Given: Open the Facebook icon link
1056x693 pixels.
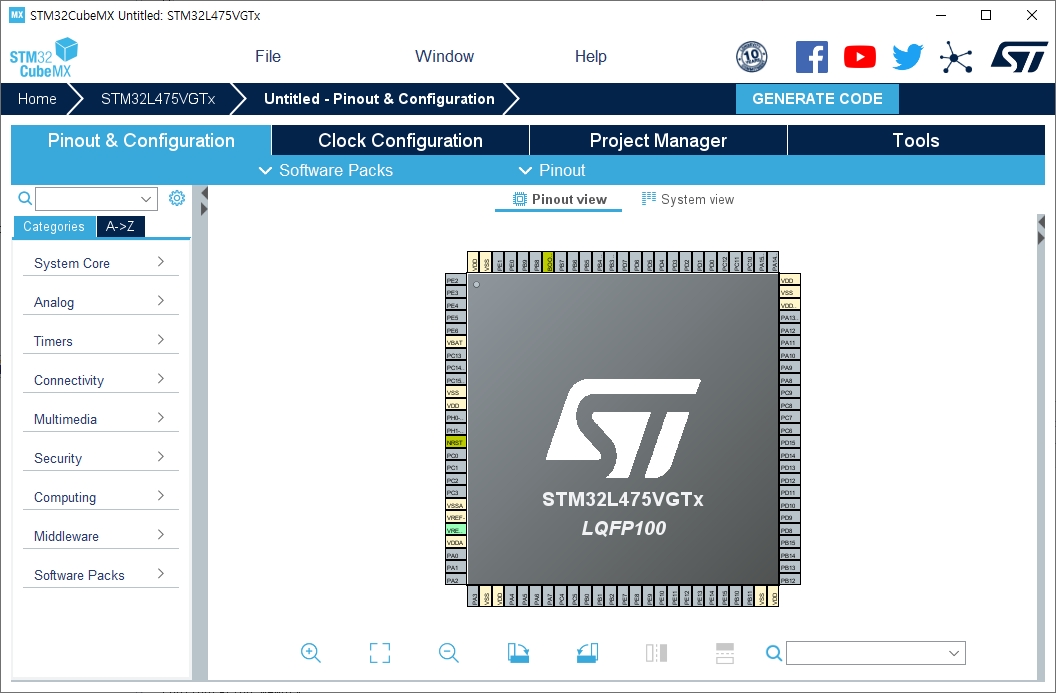Looking at the screenshot, I should [812, 57].
